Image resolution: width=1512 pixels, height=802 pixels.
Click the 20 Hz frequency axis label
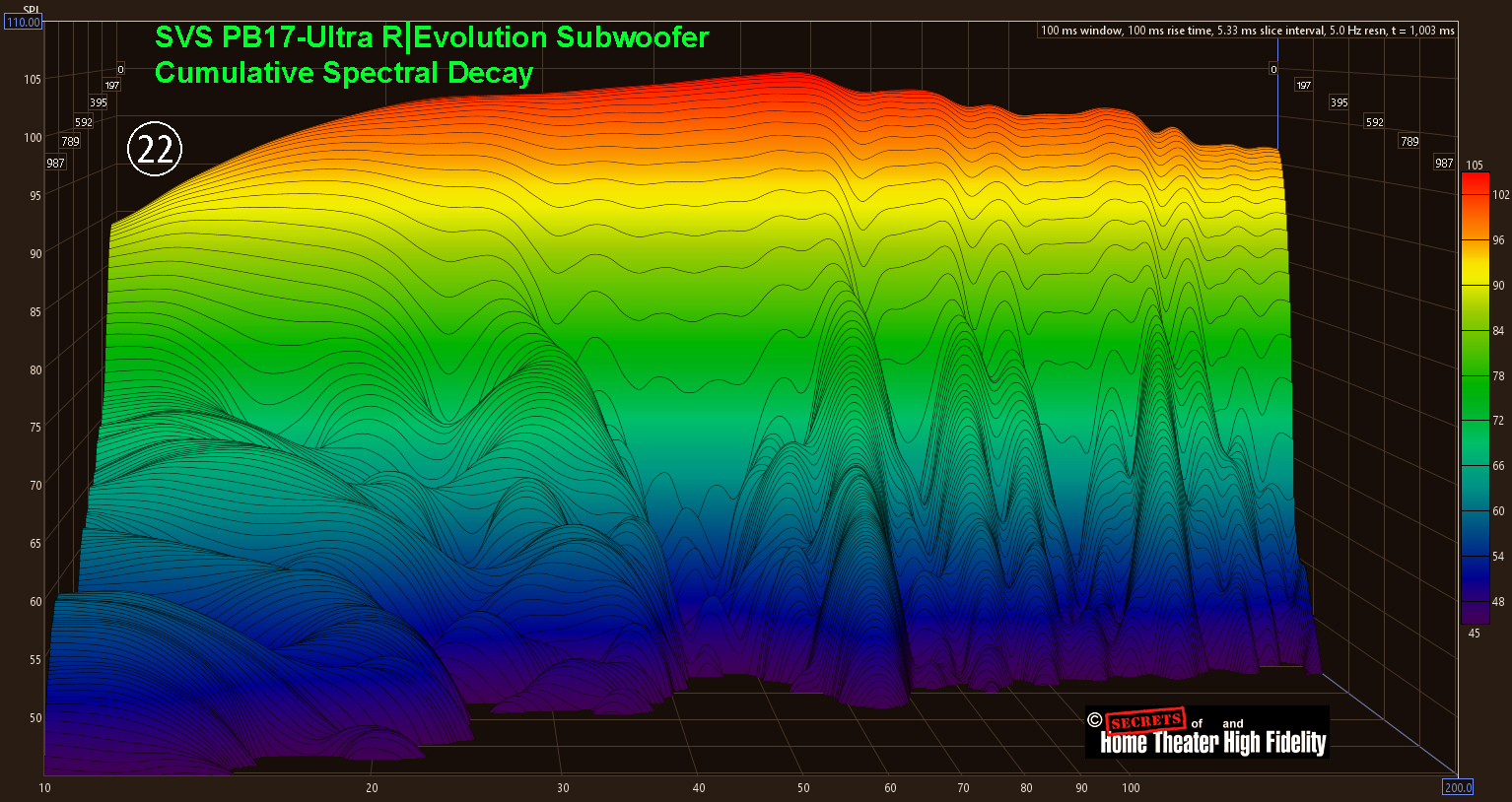click(x=372, y=787)
